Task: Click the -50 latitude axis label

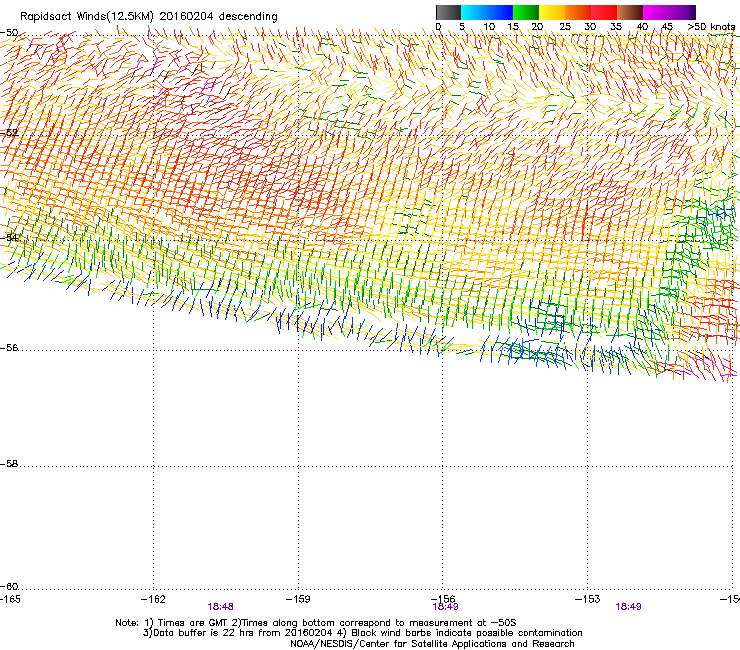Action: (x=9, y=33)
